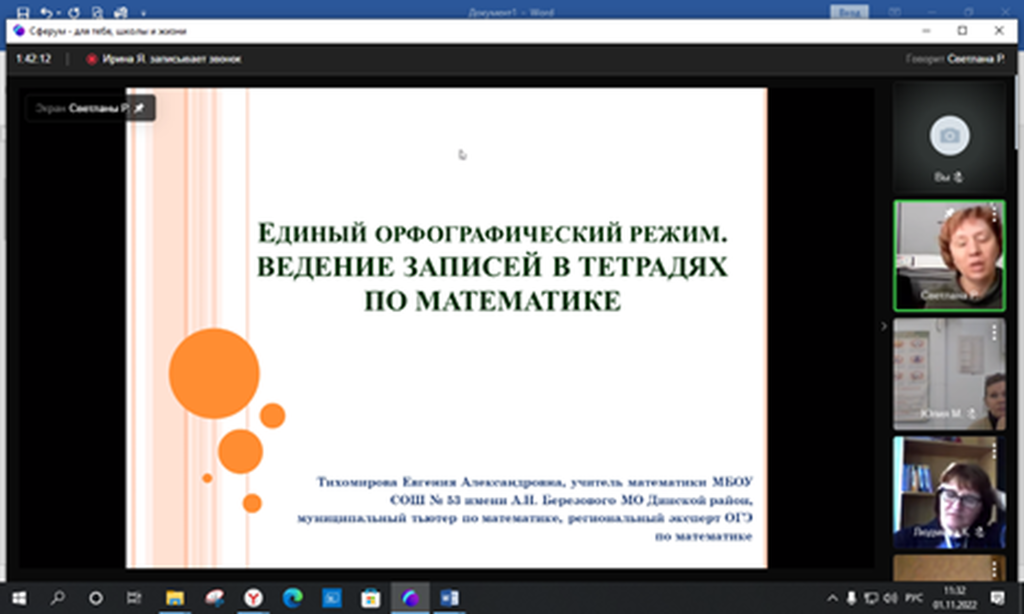Click the Sign in button in Word title bar
The image size is (1024, 614).
[x=849, y=12]
